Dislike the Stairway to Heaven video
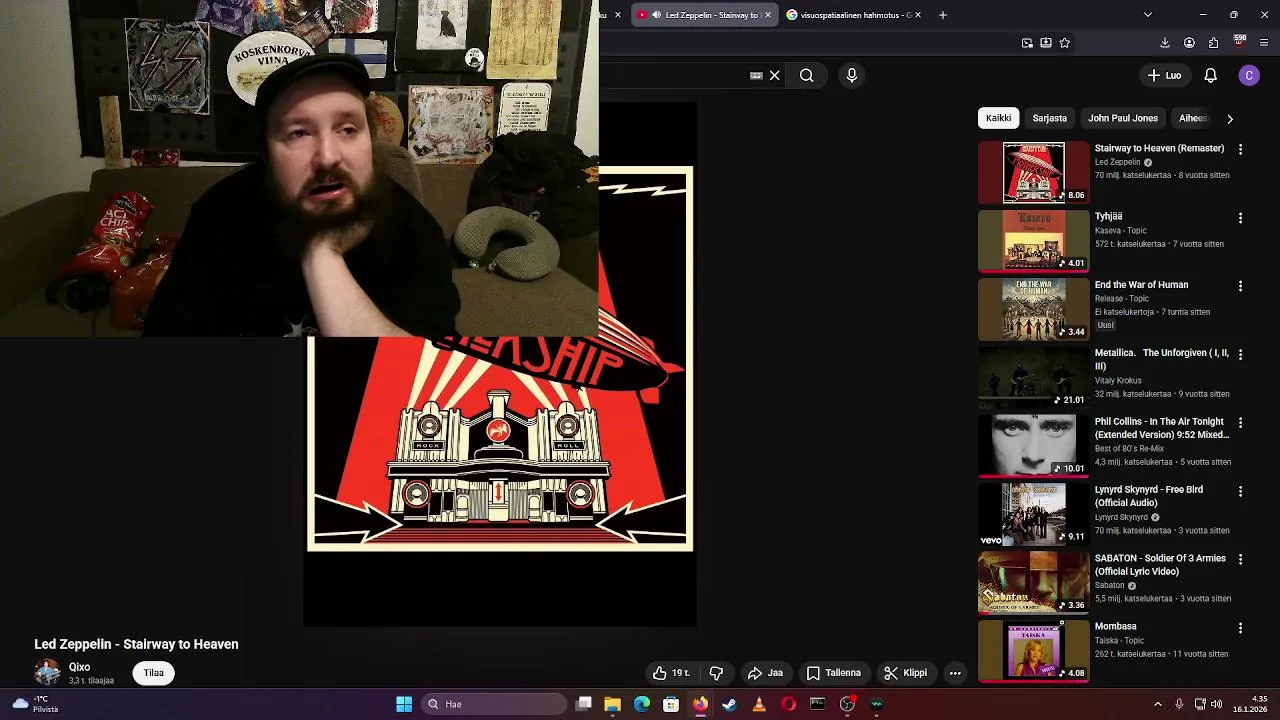 pos(716,673)
